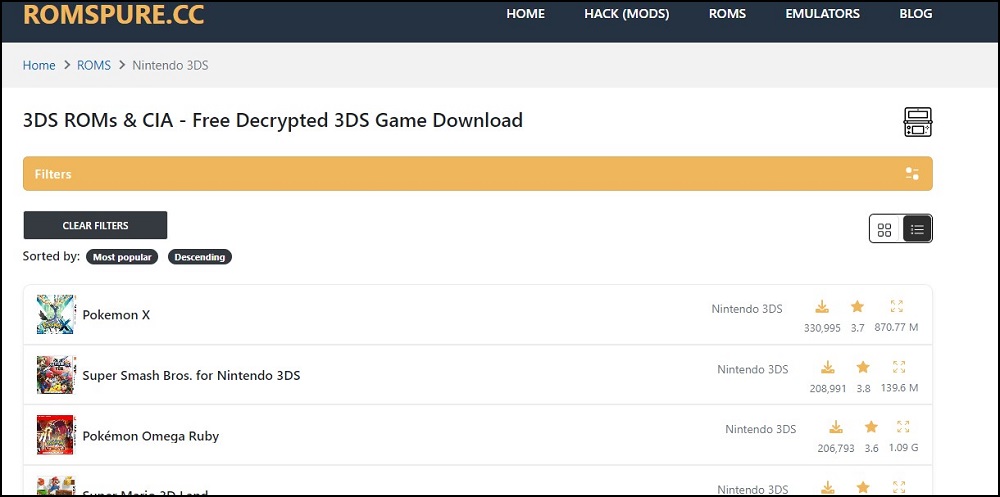Expand the Filters bar

478,174
